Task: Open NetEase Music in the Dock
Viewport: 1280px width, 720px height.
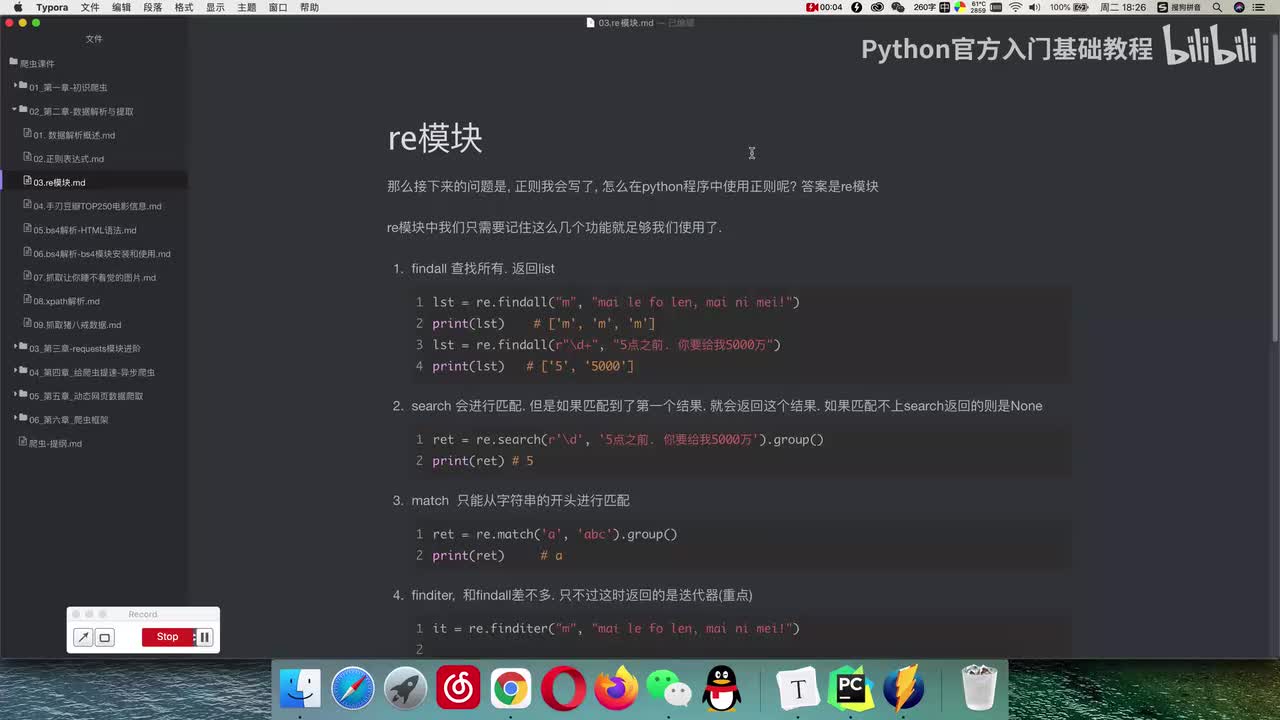Action: point(458,689)
